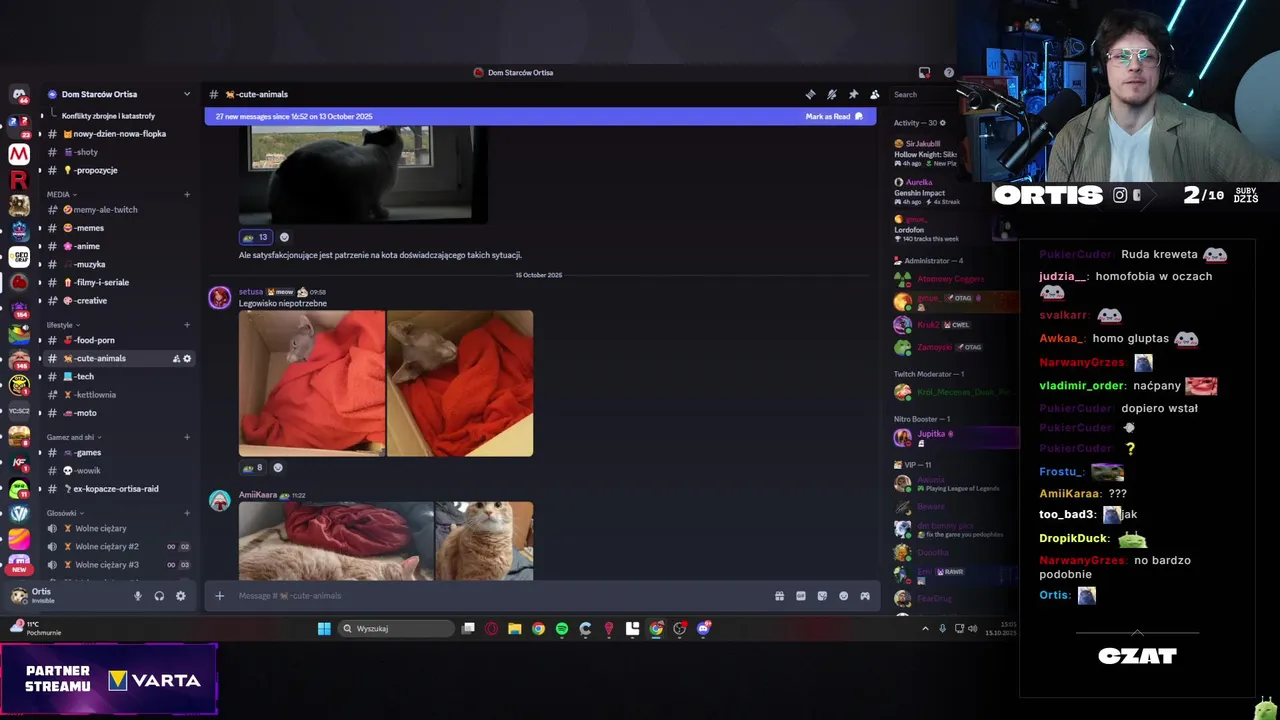Open the Discord inbox icon
1280x720 pixels.
tap(924, 72)
